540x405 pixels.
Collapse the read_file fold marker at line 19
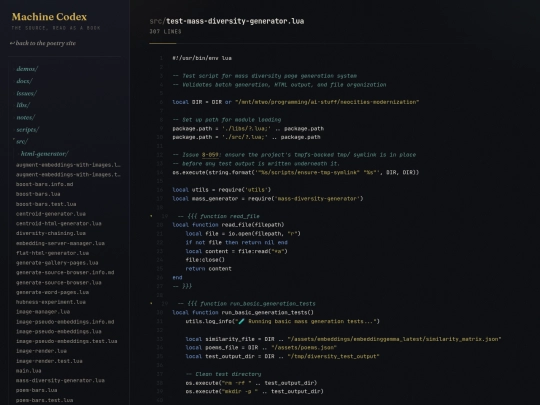click(151, 216)
